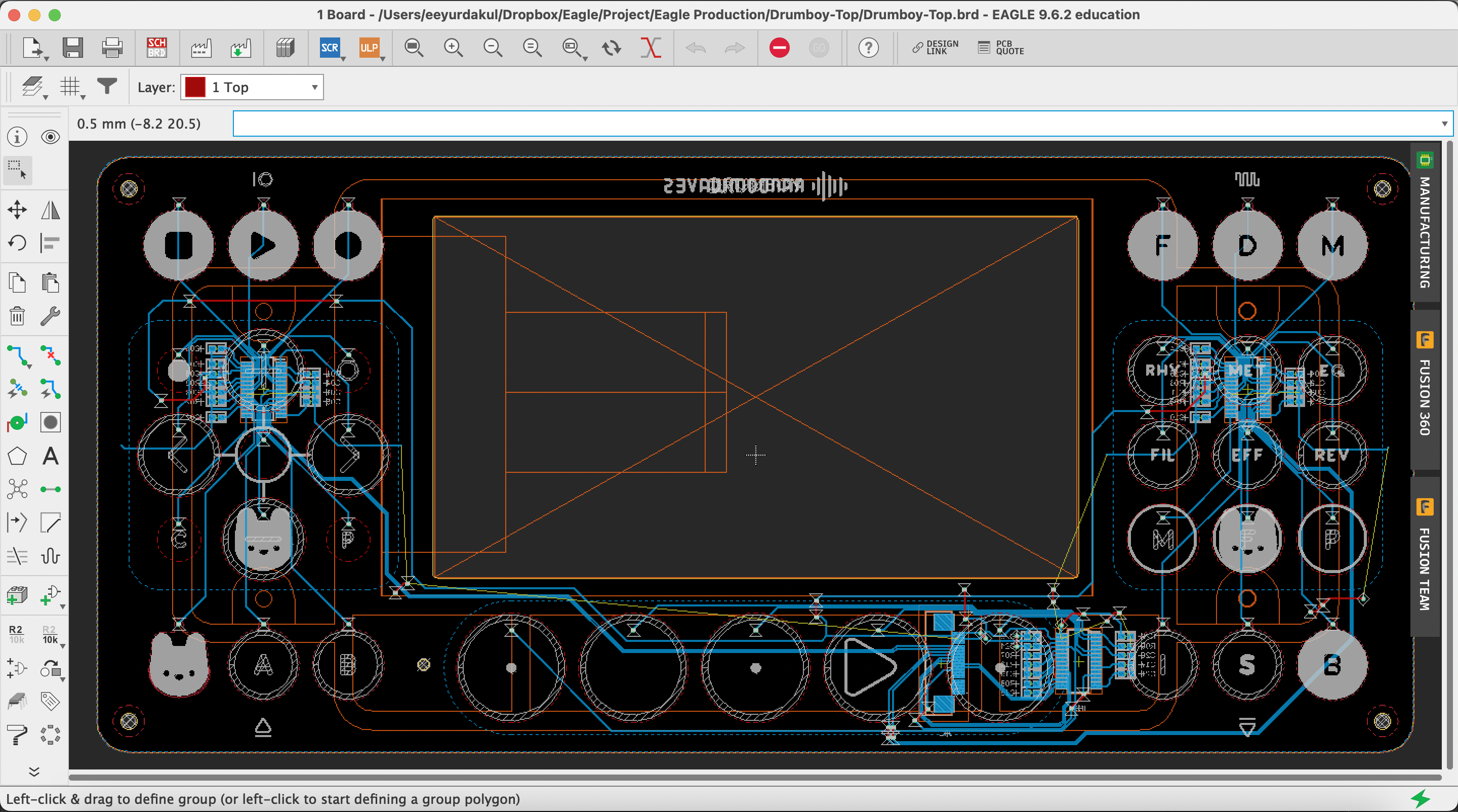Select the Move tool
The width and height of the screenshot is (1458, 812).
[17, 210]
